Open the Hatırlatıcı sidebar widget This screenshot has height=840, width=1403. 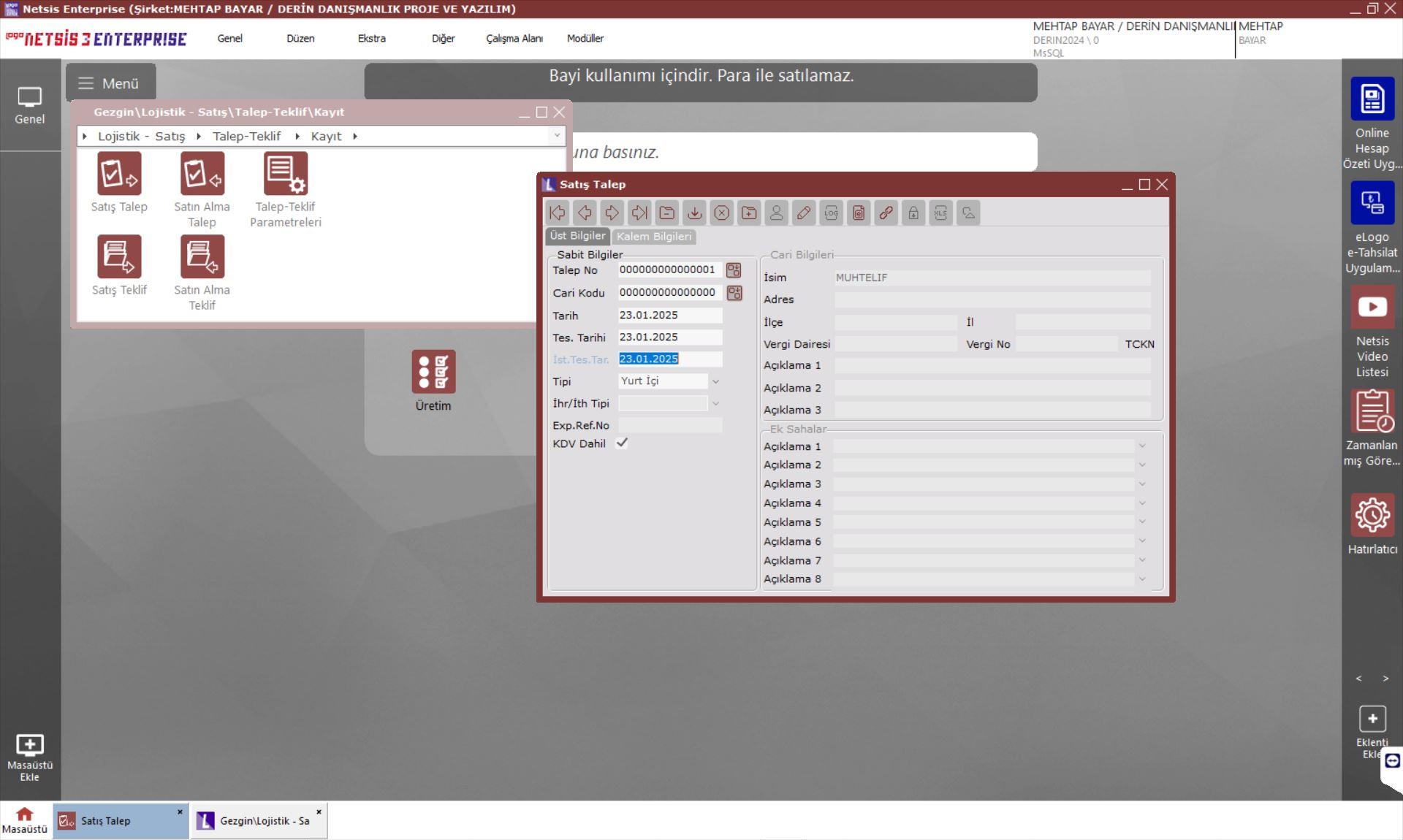click(1372, 516)
